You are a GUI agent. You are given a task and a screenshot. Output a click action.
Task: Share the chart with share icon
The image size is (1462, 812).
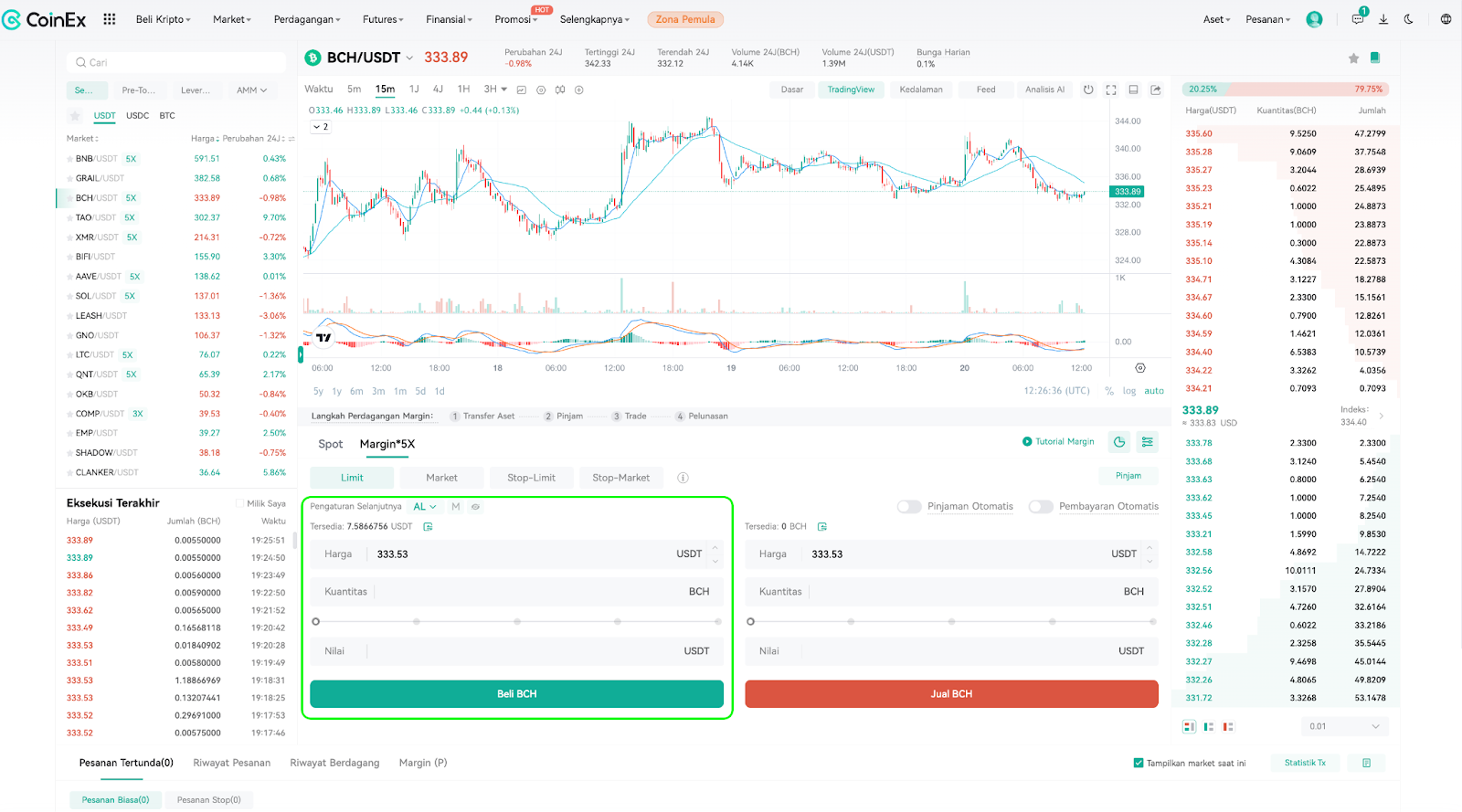tap(1156, 90)
